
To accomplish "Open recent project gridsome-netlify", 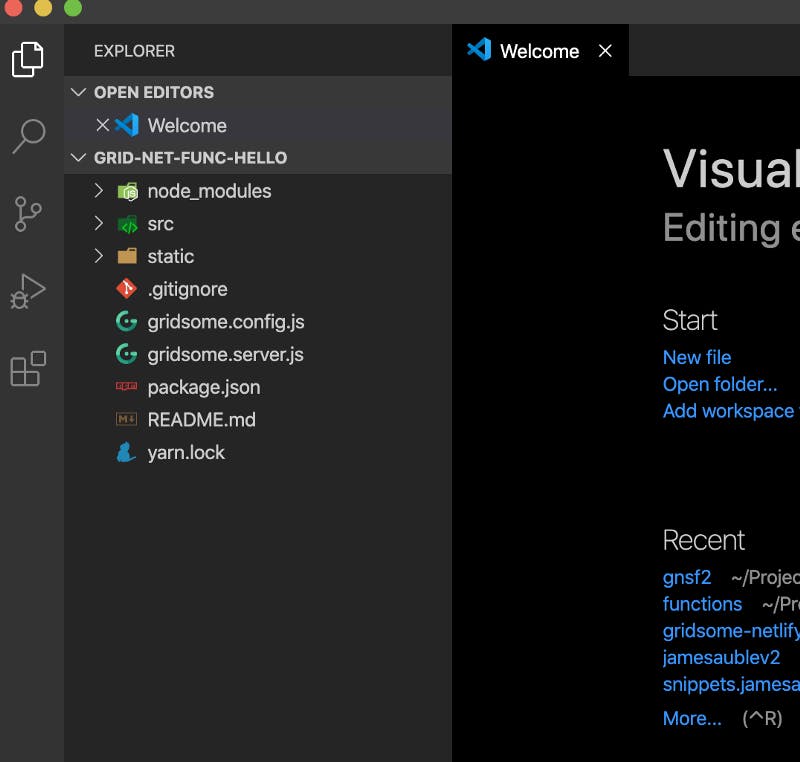I will (731, 630).
